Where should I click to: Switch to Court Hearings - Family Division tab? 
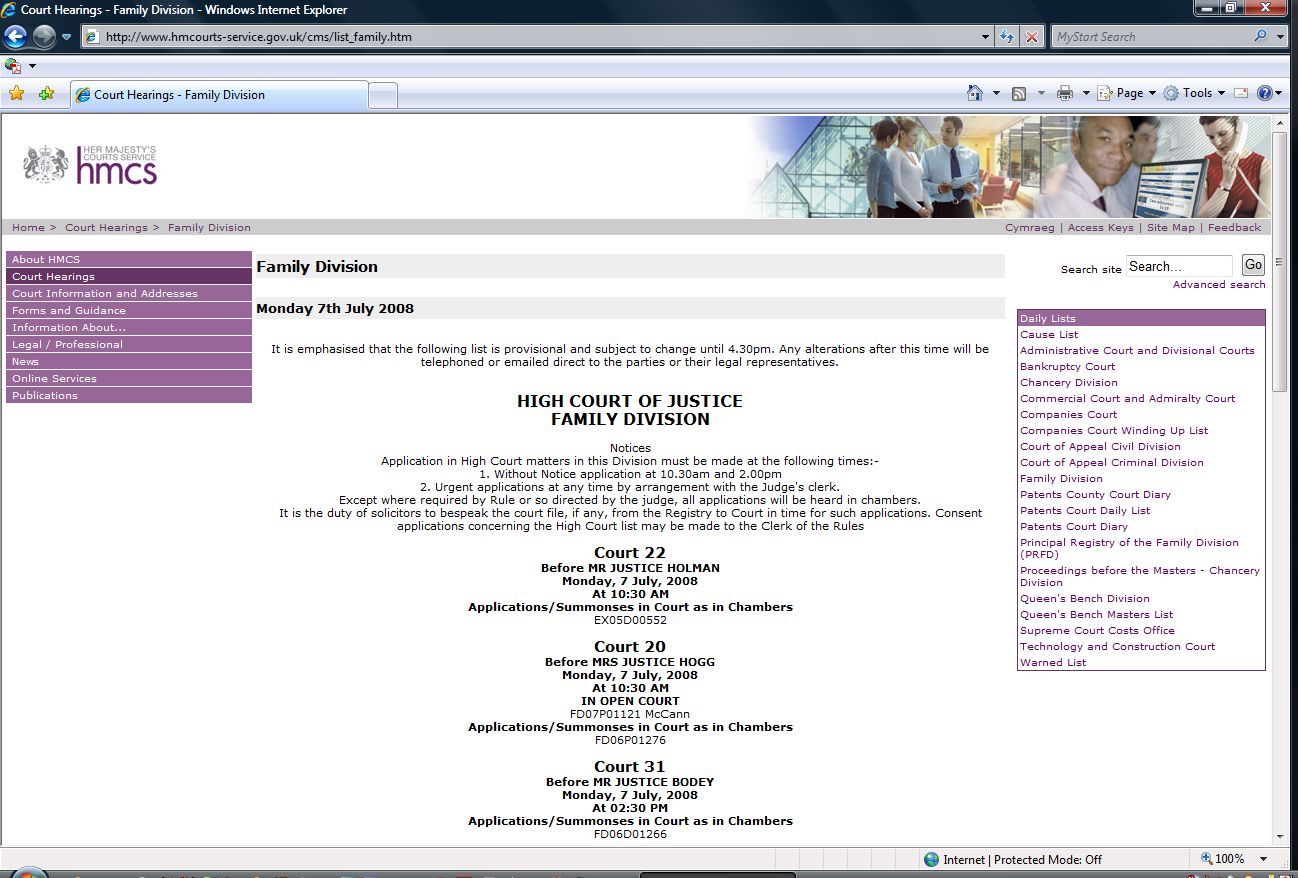click(x=220, y=95)
